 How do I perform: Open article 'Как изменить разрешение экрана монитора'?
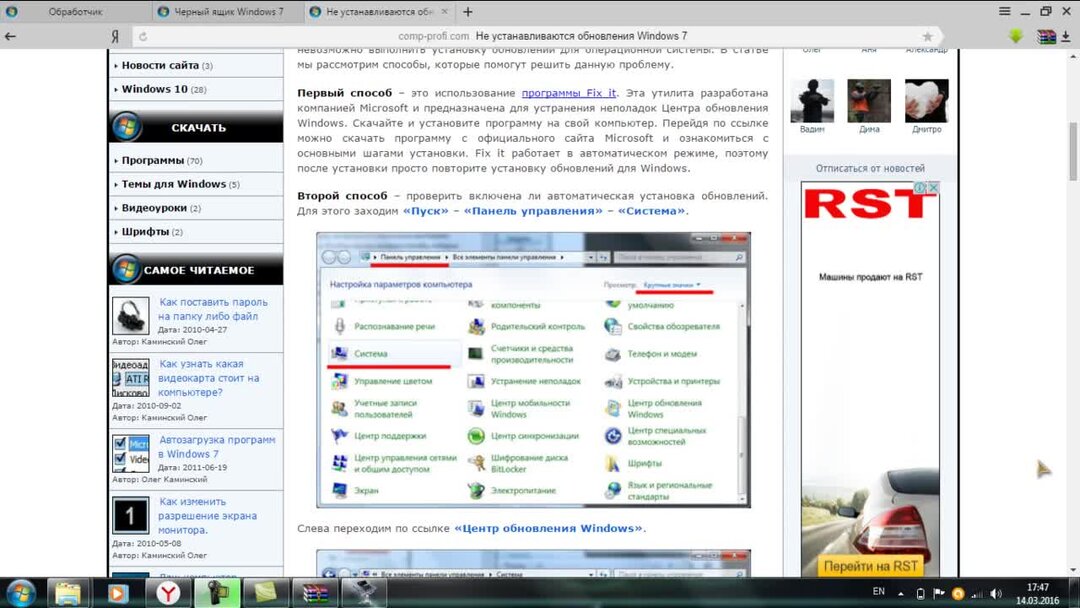(207, 516)
